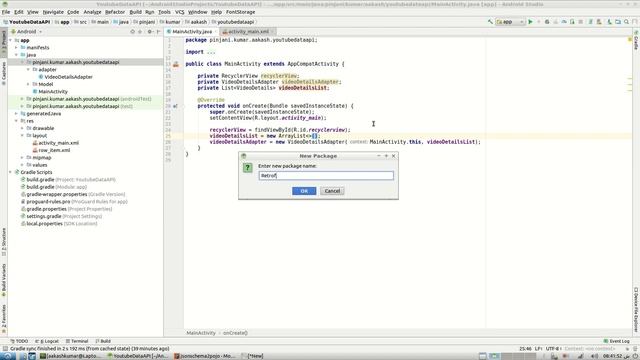
Task: Open the app run configuration dropdown
Action: [510, 22]
